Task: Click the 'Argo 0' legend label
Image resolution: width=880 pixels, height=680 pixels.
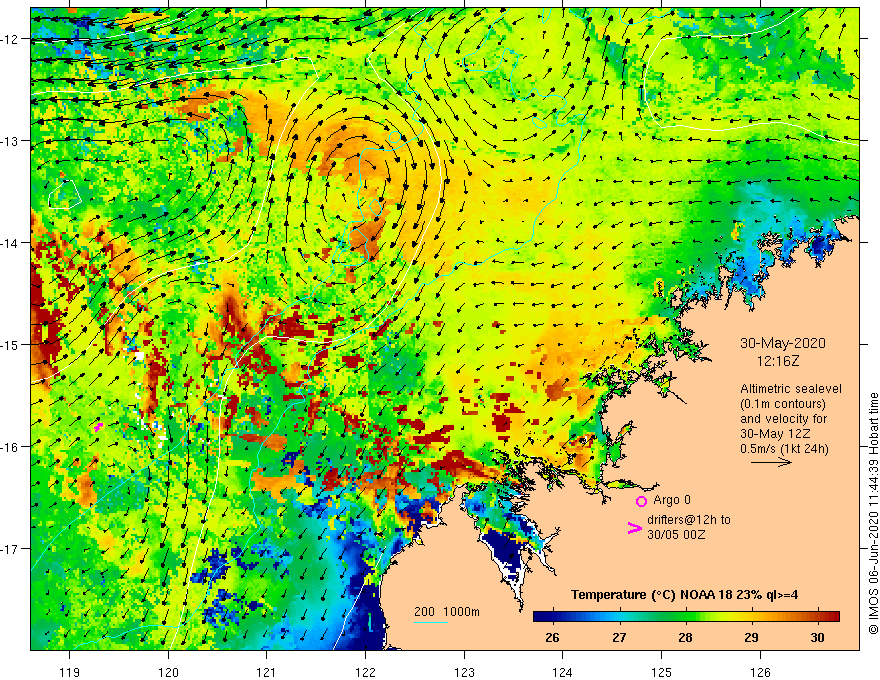Action: [671, 500]
